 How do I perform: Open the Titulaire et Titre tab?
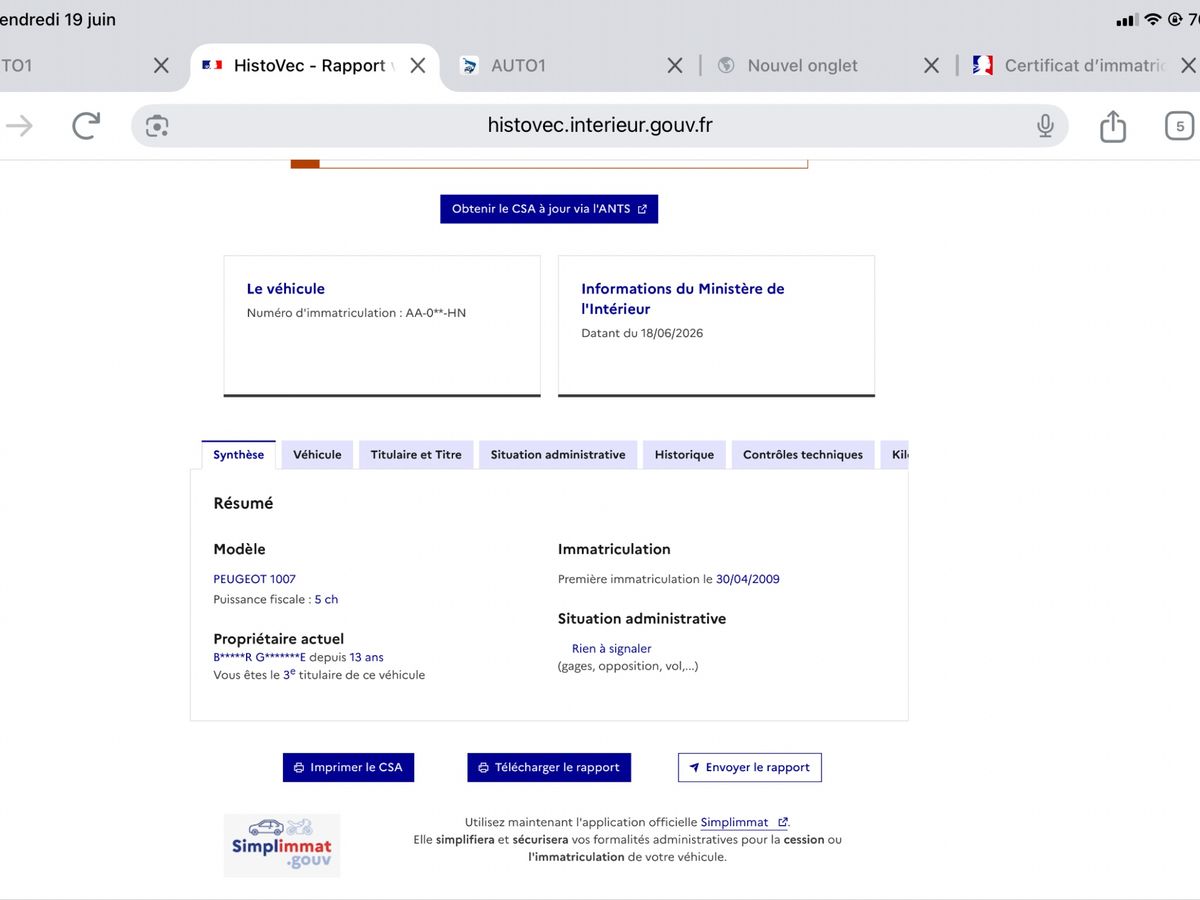(416, 455)
